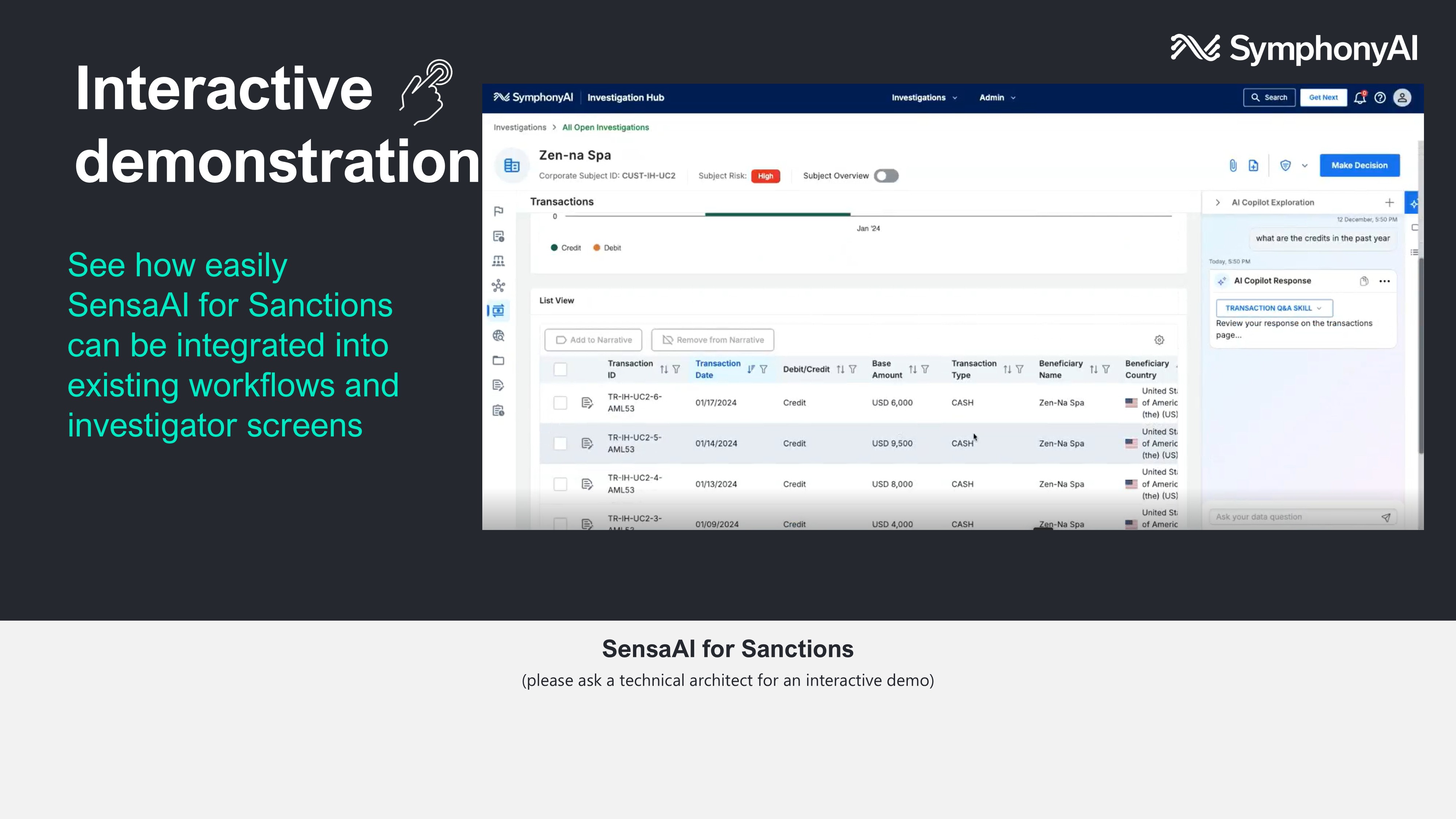The width and height of the screenshot is (1456, 819).
Task: Open the help question mark icon
Action: (1380, 98)
